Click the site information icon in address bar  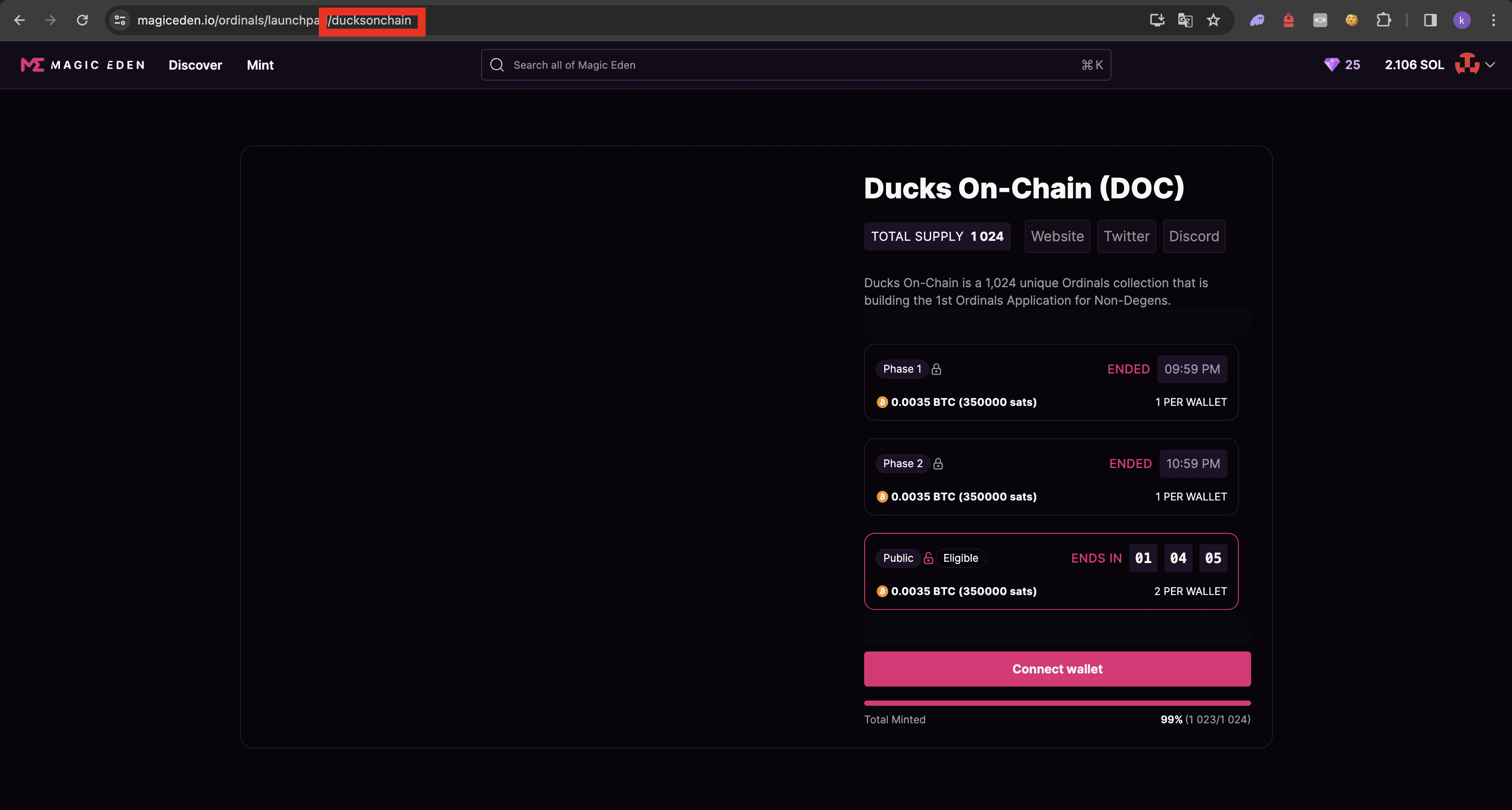(x=120, y=21)
